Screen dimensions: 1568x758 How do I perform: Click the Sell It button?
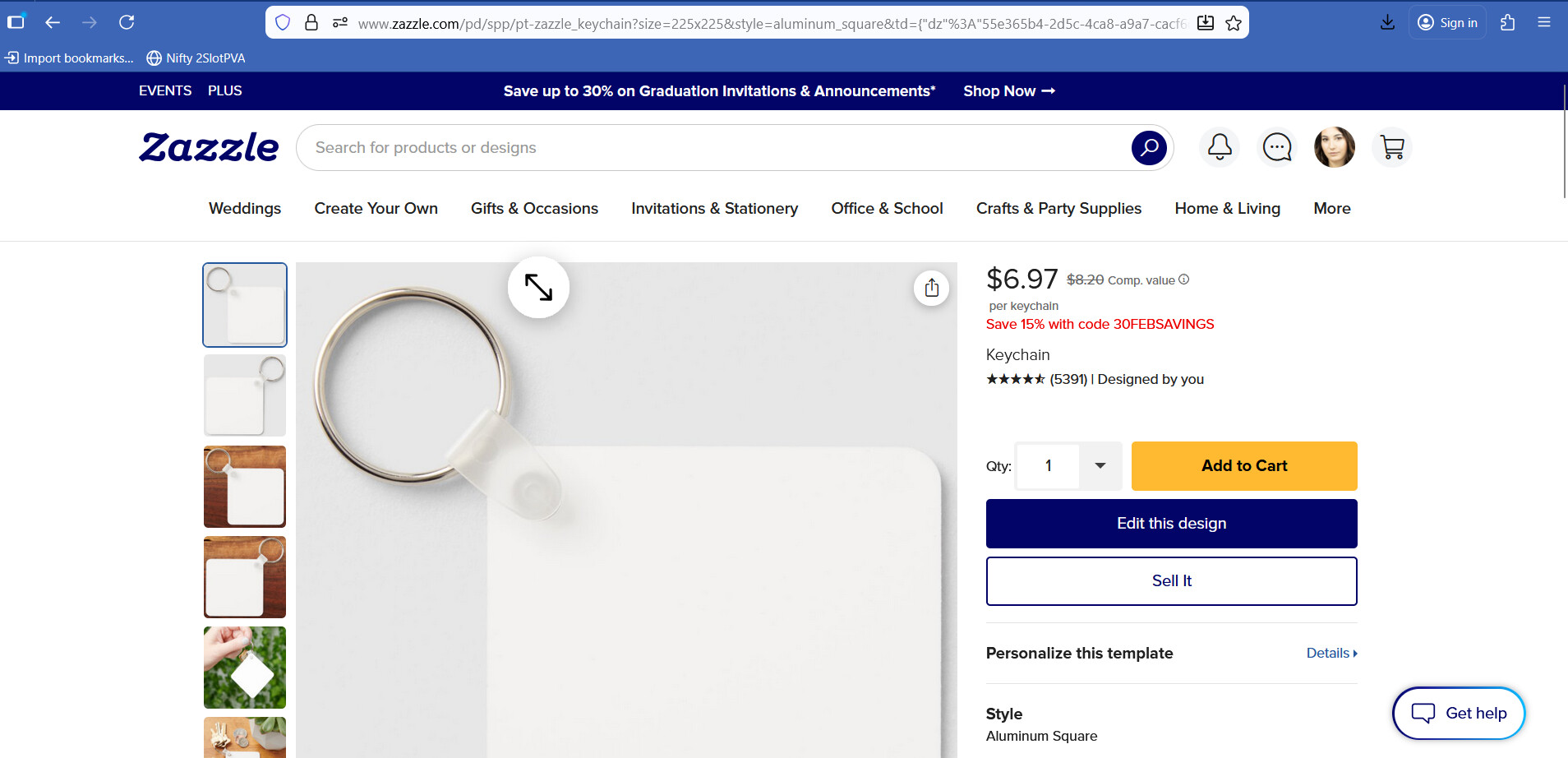[x=1172, y=581]
